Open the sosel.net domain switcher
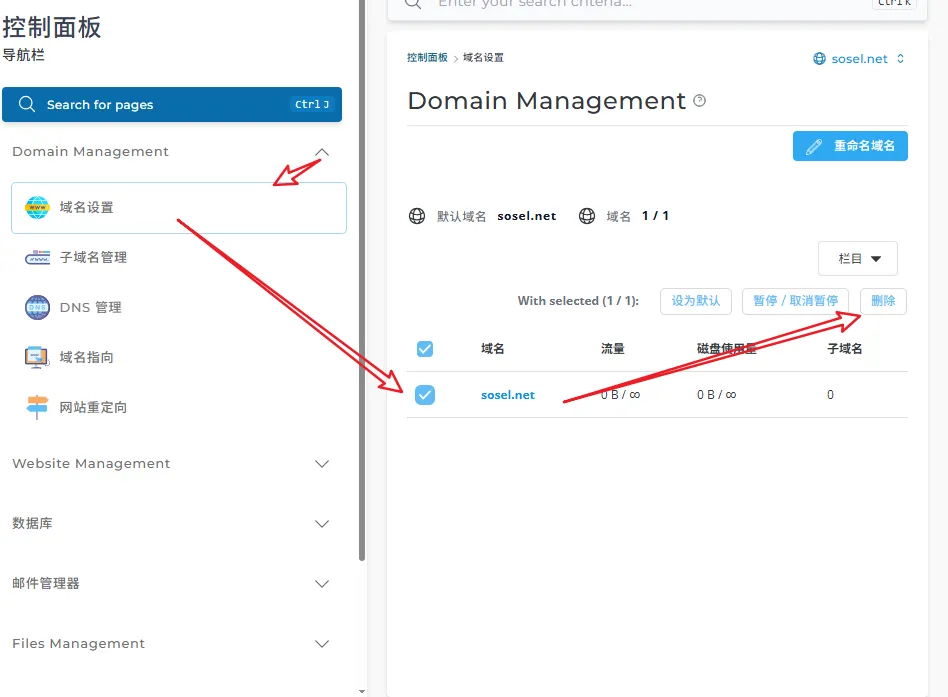Viewport: 948px width, 697px height. (859, 59)
